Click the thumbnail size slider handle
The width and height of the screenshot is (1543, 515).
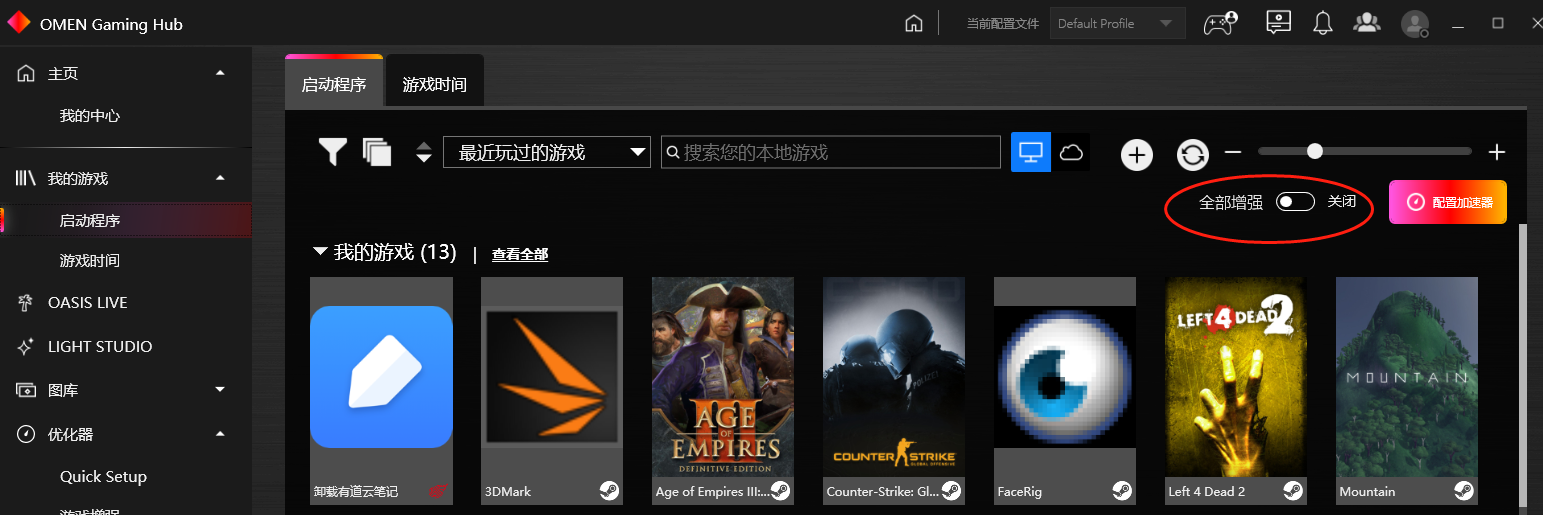point(1315,151)
